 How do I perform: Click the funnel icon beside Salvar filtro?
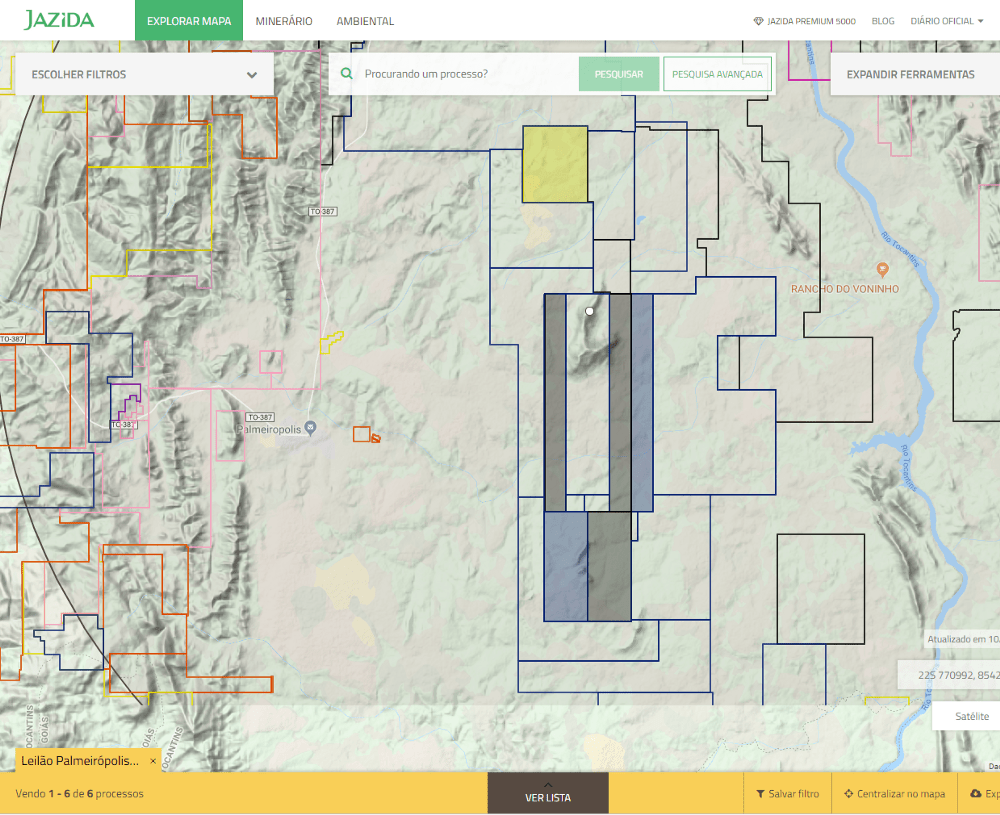tap(760, 794)
